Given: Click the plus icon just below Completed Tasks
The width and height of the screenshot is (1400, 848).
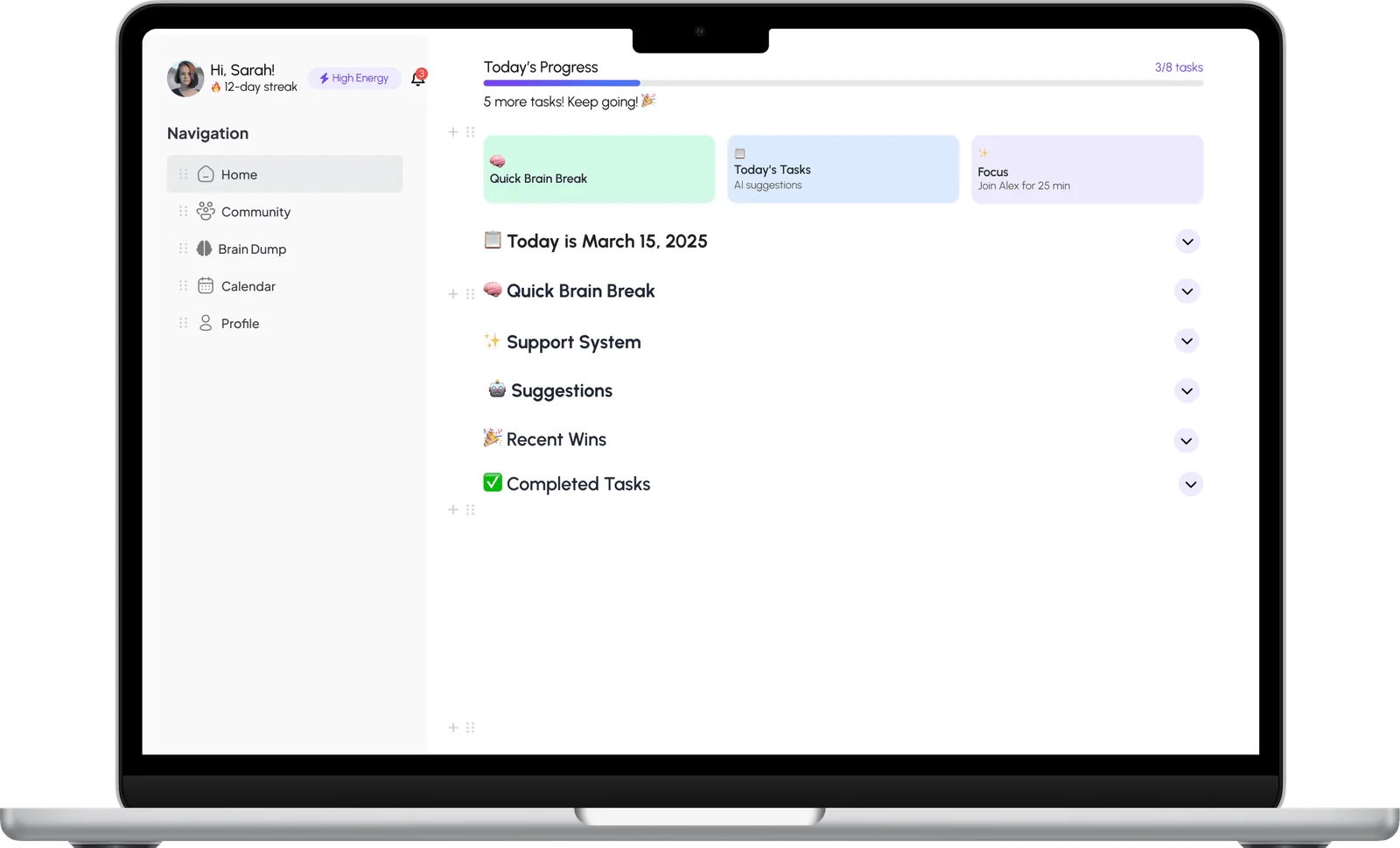Looking at the screenshot, I should coord(453,509).
